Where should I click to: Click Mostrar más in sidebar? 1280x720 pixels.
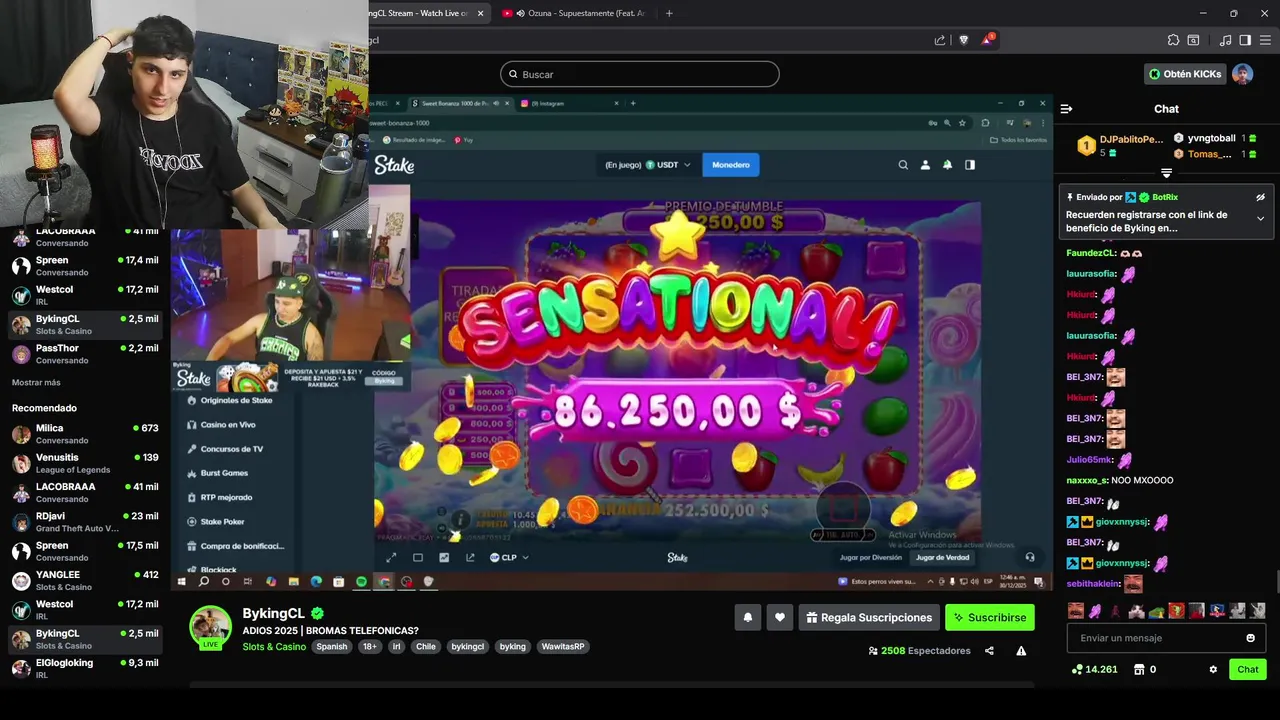[36, 382]
